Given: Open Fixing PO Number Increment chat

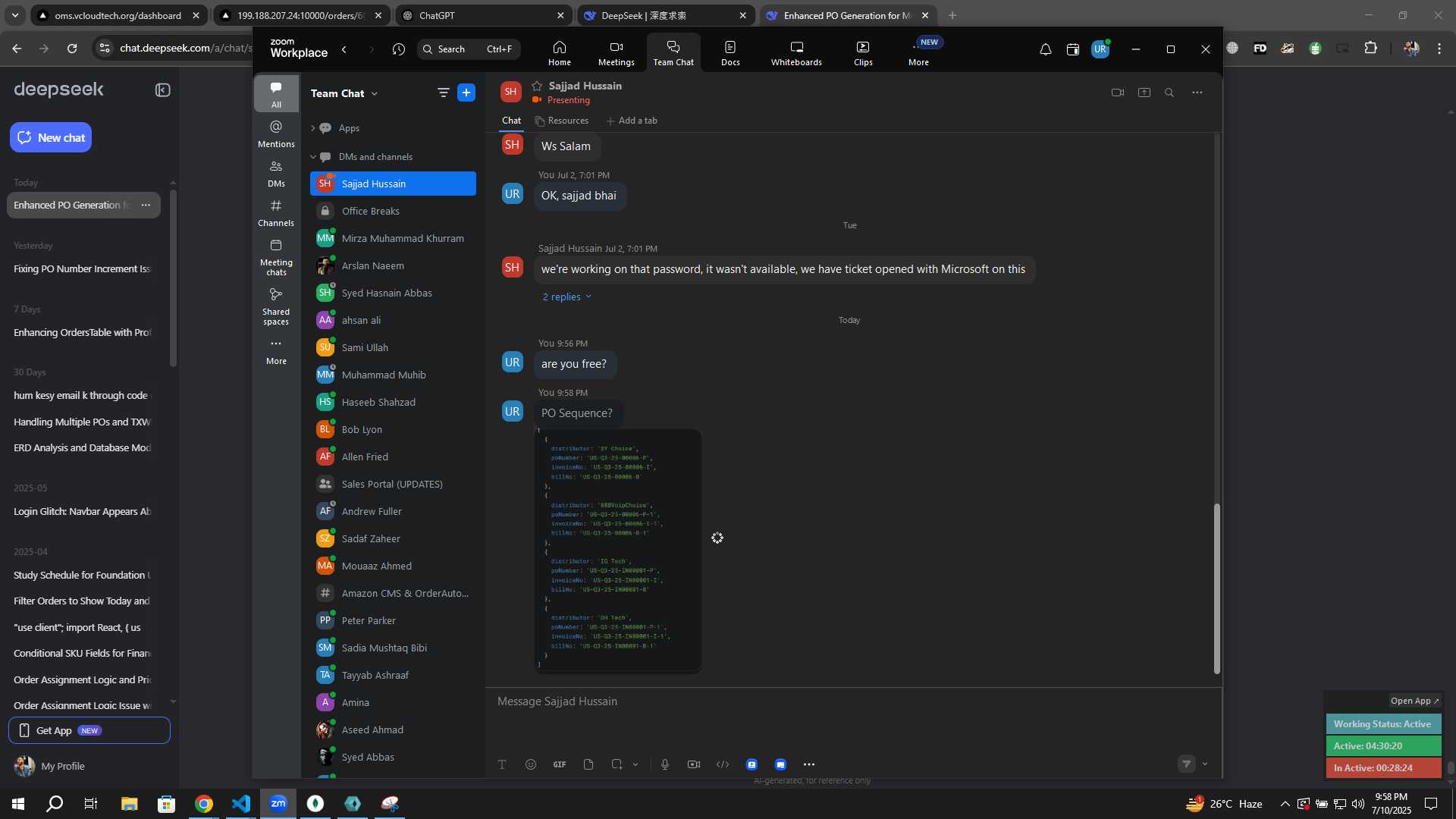Looking at the screenshot, I should tap(82, 268).
